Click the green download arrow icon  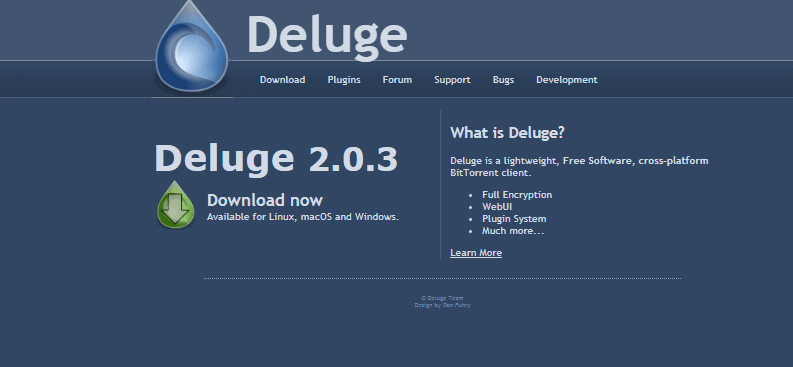(x=176, y=205)
